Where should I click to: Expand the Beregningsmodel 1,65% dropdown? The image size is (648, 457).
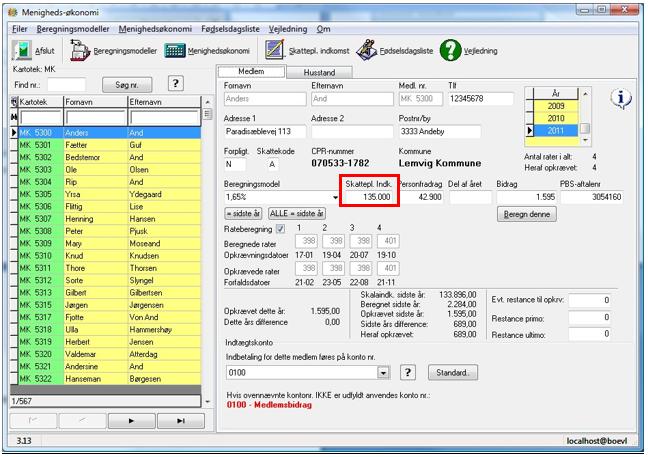tap(335, 198)
